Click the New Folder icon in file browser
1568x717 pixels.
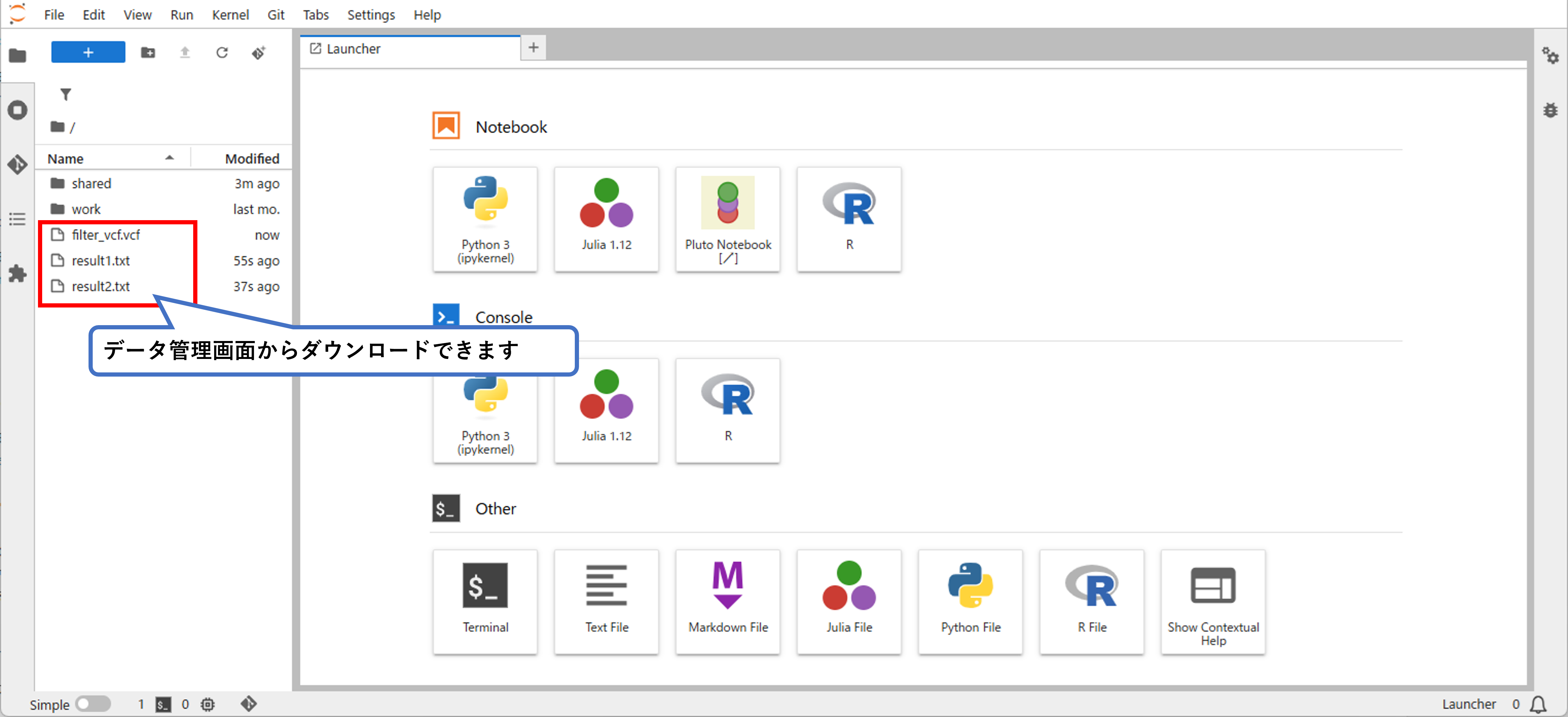148,53
